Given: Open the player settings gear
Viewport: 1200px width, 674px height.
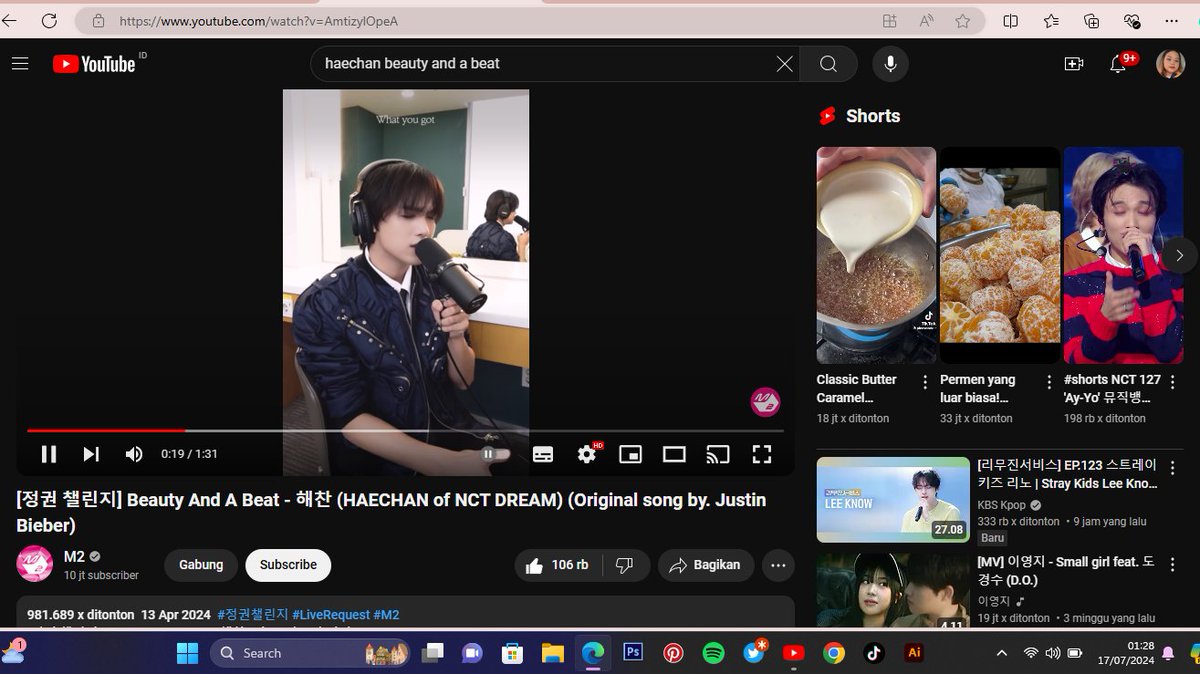Looking at the screenshot, I should [x=587, y=454].
